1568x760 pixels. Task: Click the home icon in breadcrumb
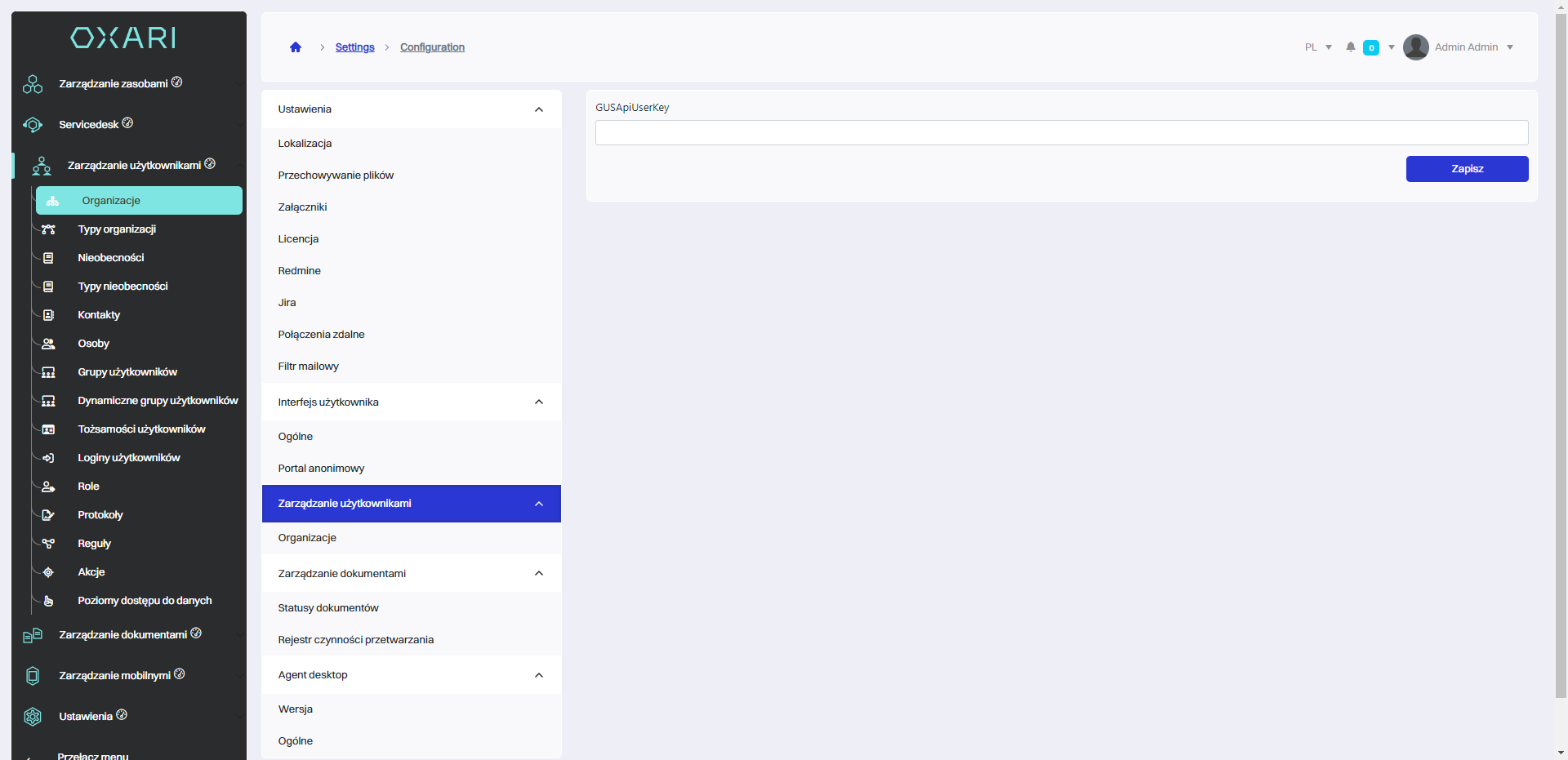click(x=296, y=47)
